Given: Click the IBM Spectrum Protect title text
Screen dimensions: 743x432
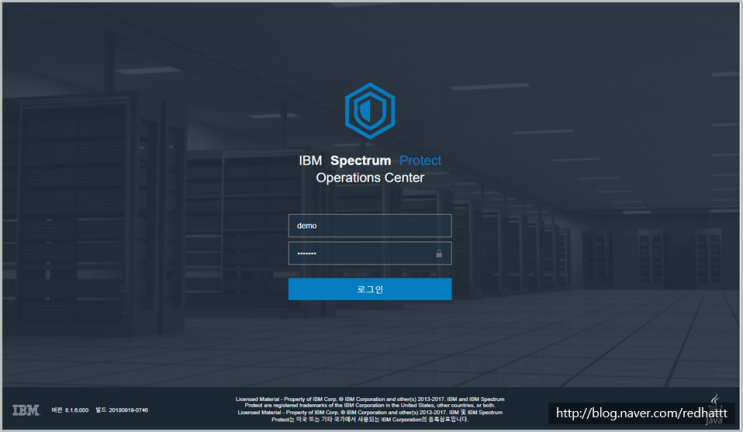Looking at the screenshot, I should 370,161.
